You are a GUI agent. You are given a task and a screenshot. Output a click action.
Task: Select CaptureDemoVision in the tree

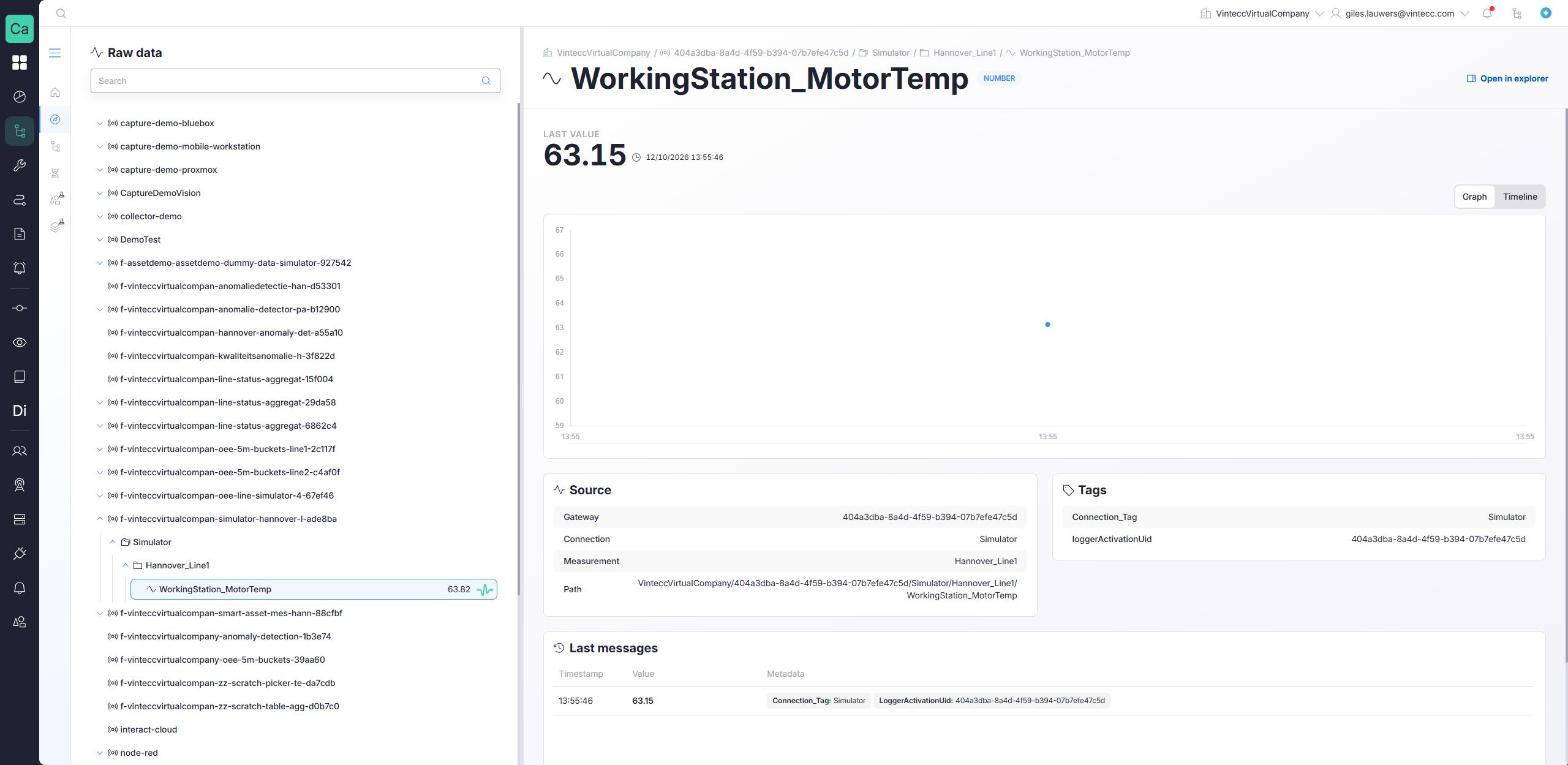160,193
